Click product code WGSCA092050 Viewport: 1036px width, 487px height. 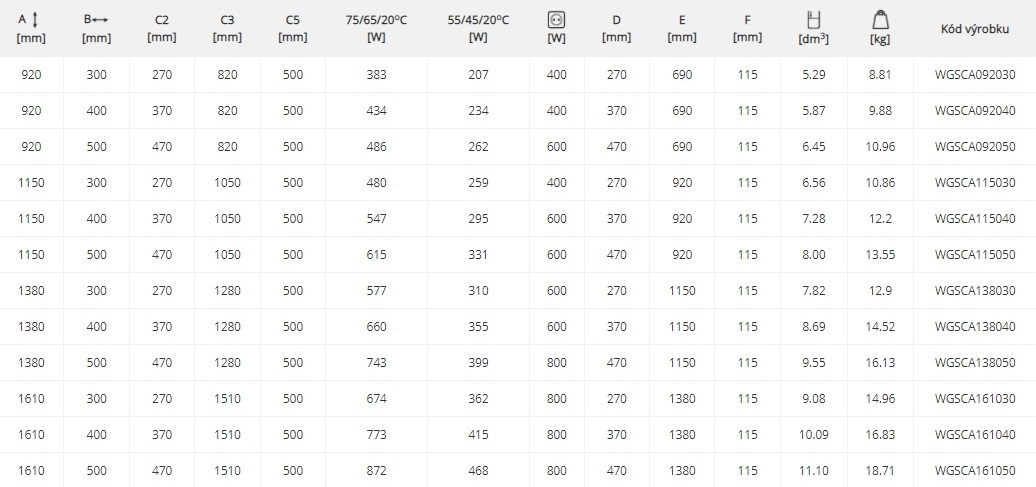(975, 147)
